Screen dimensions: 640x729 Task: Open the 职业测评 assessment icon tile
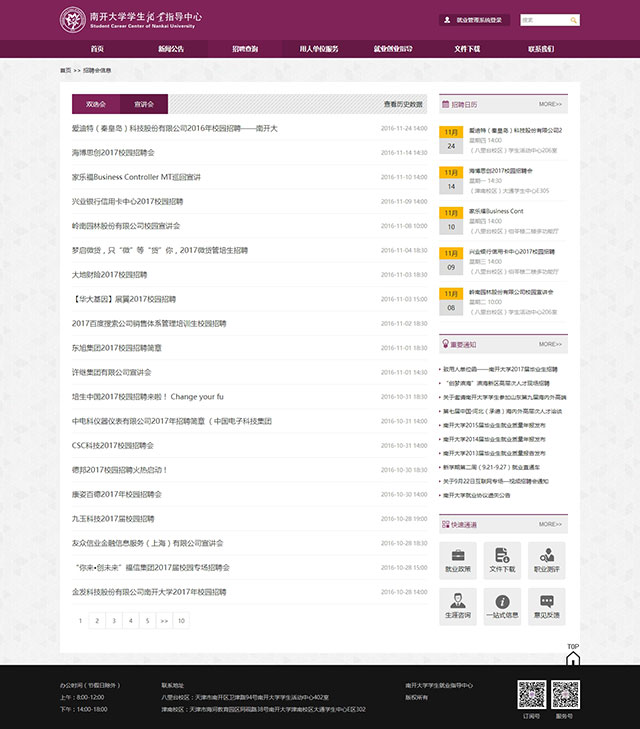546,560
